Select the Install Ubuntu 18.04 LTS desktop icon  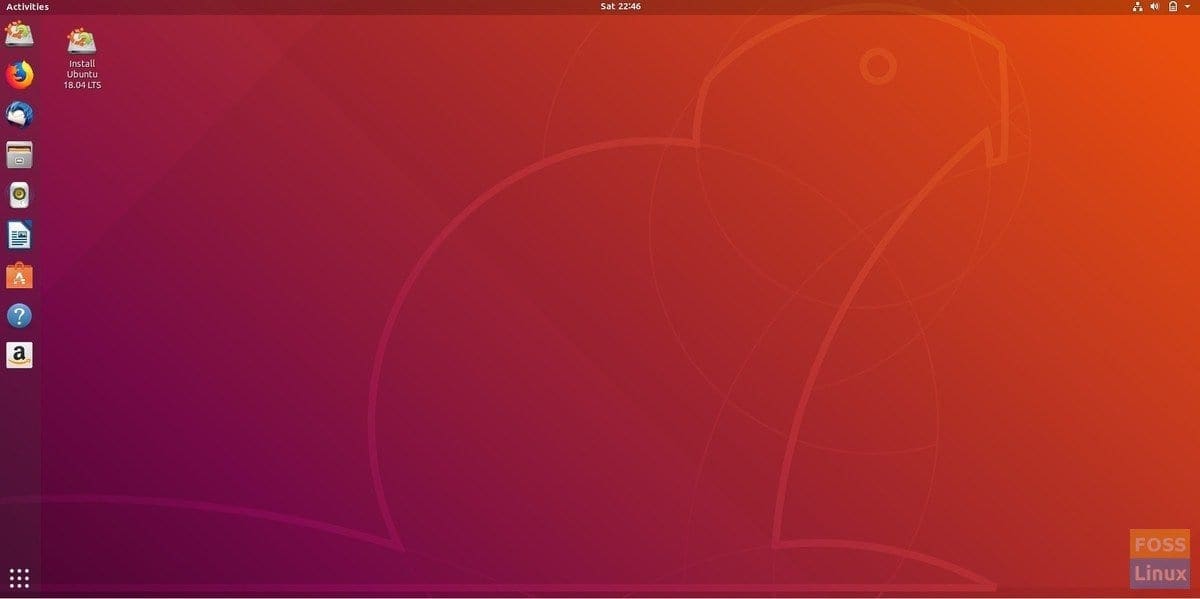point(82,58)
